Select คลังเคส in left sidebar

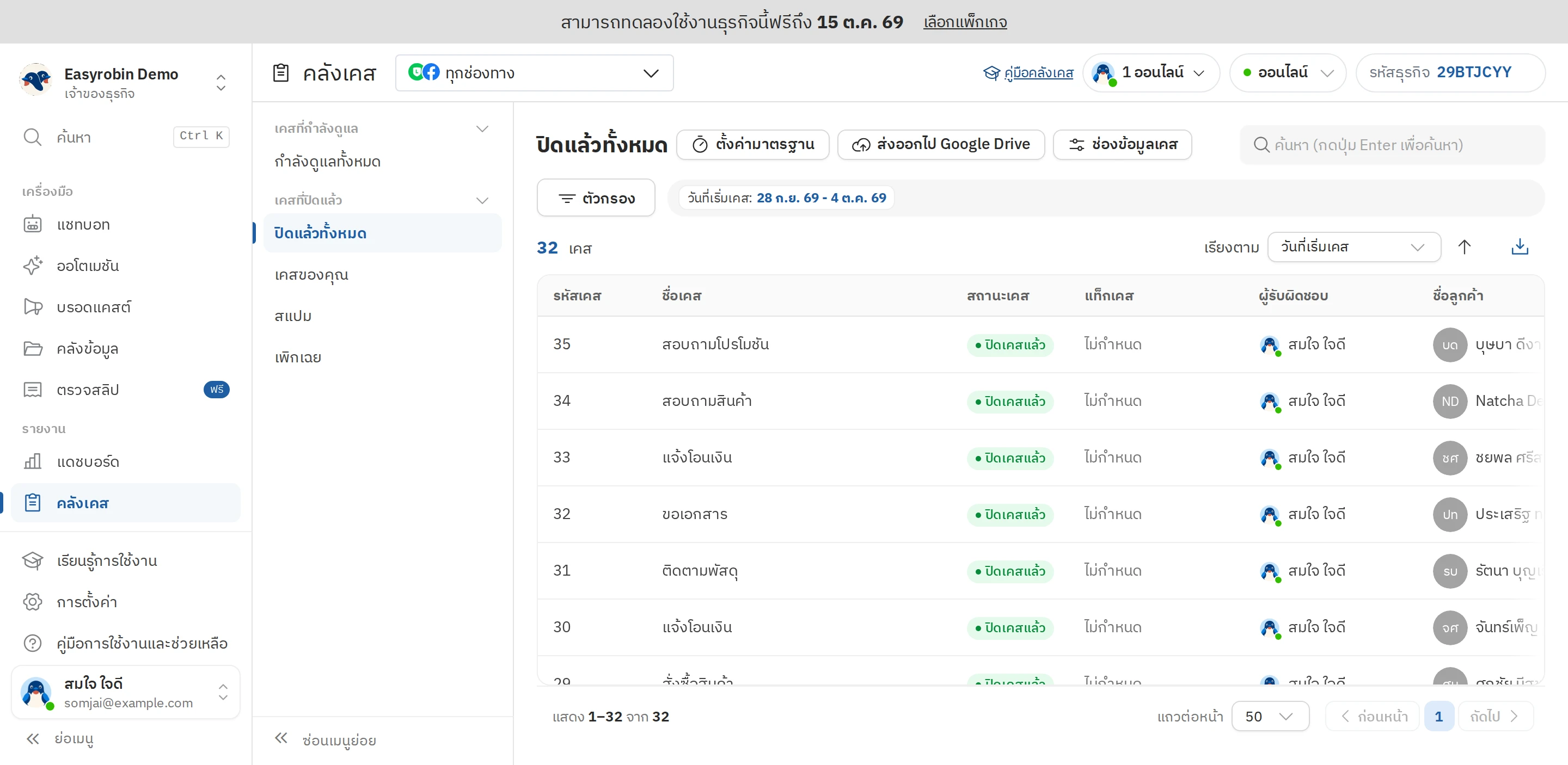(x=126, y=503)
